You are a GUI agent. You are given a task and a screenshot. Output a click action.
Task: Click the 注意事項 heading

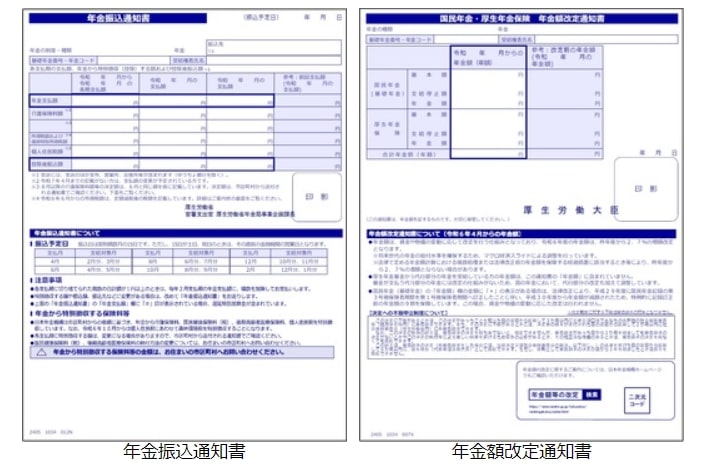(48, 280)
